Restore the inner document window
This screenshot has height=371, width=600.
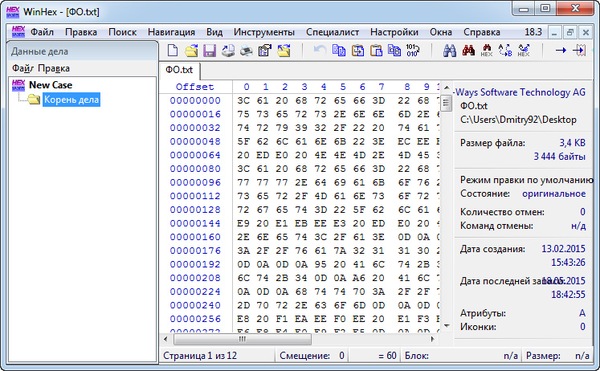(x=570, y=33)
